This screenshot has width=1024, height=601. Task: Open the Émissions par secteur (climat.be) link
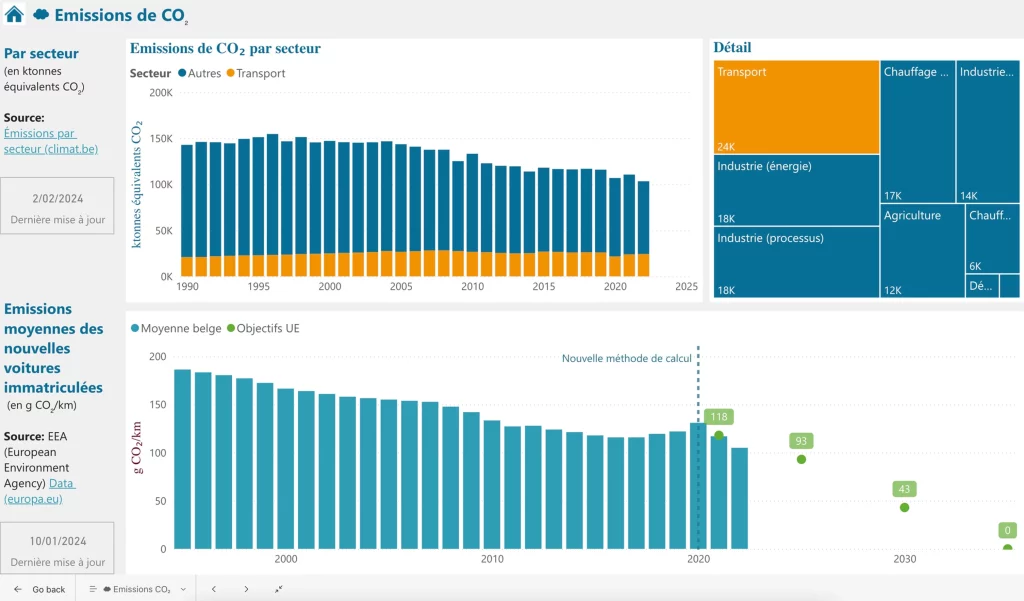(40, 141)
